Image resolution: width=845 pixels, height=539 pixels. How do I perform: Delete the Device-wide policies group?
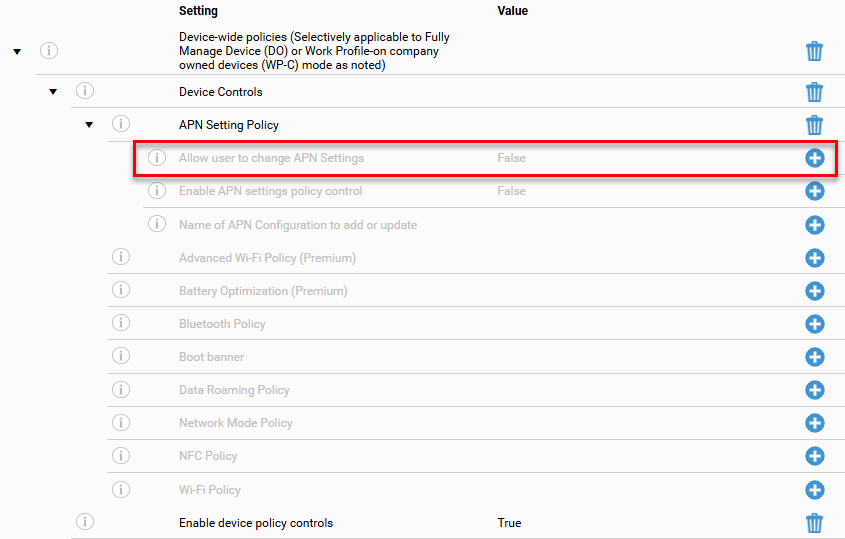click(x=814, y=51)
